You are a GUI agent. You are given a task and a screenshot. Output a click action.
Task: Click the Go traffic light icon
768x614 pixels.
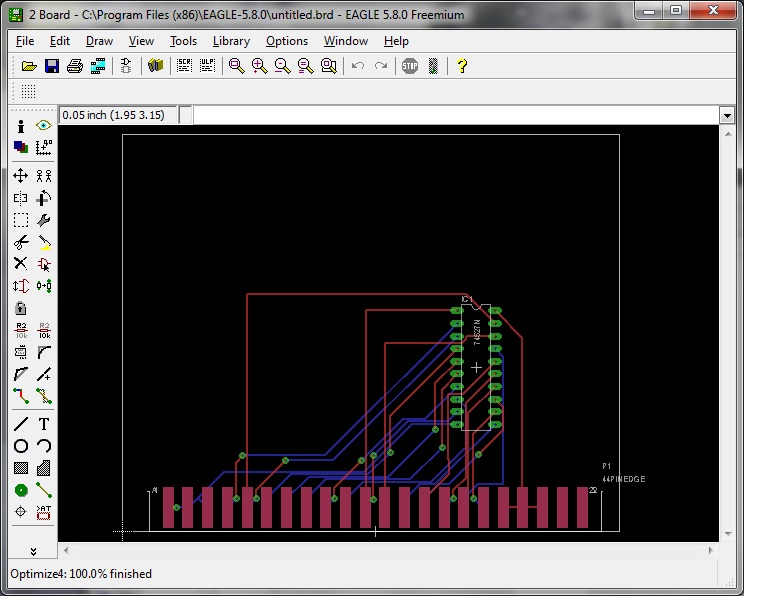pyautogui.click(x=433, y=66)
